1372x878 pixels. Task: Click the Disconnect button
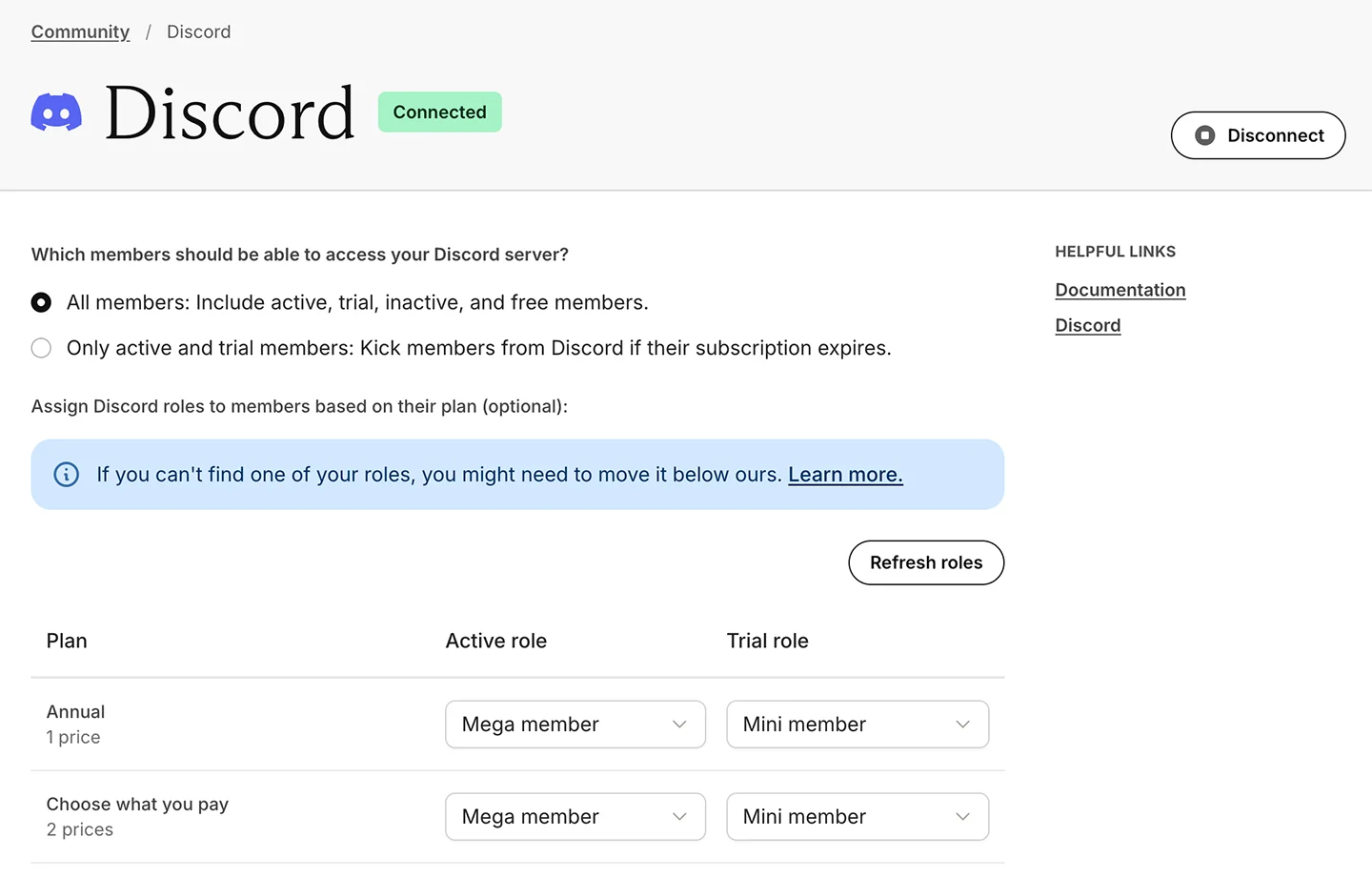pos(1258,135)
